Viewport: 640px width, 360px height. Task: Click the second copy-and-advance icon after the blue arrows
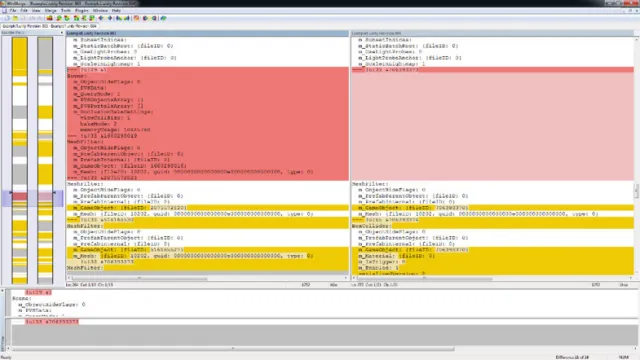[127, 18]
